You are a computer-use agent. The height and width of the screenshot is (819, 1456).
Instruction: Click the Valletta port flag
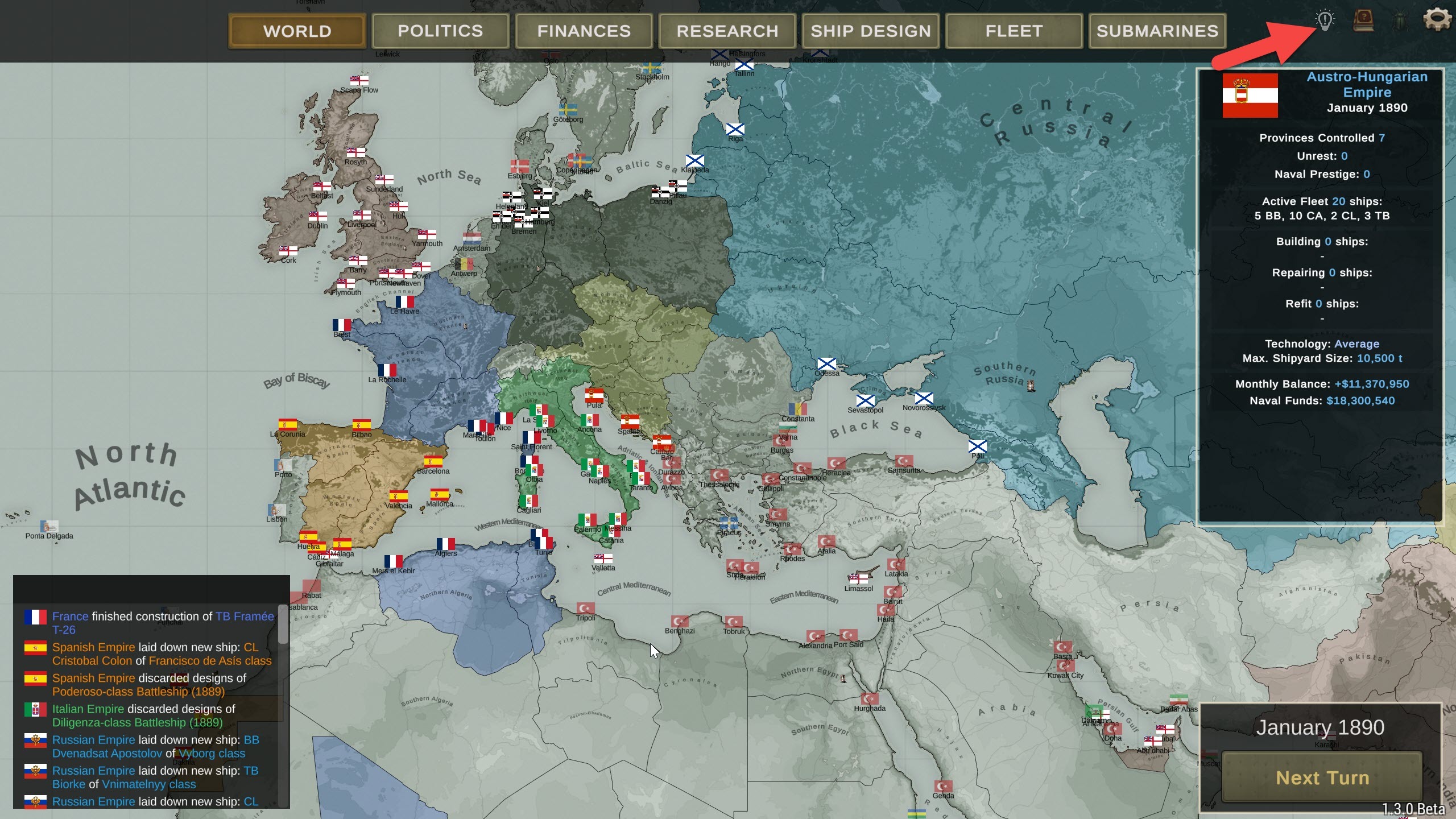tap(603, 558)
